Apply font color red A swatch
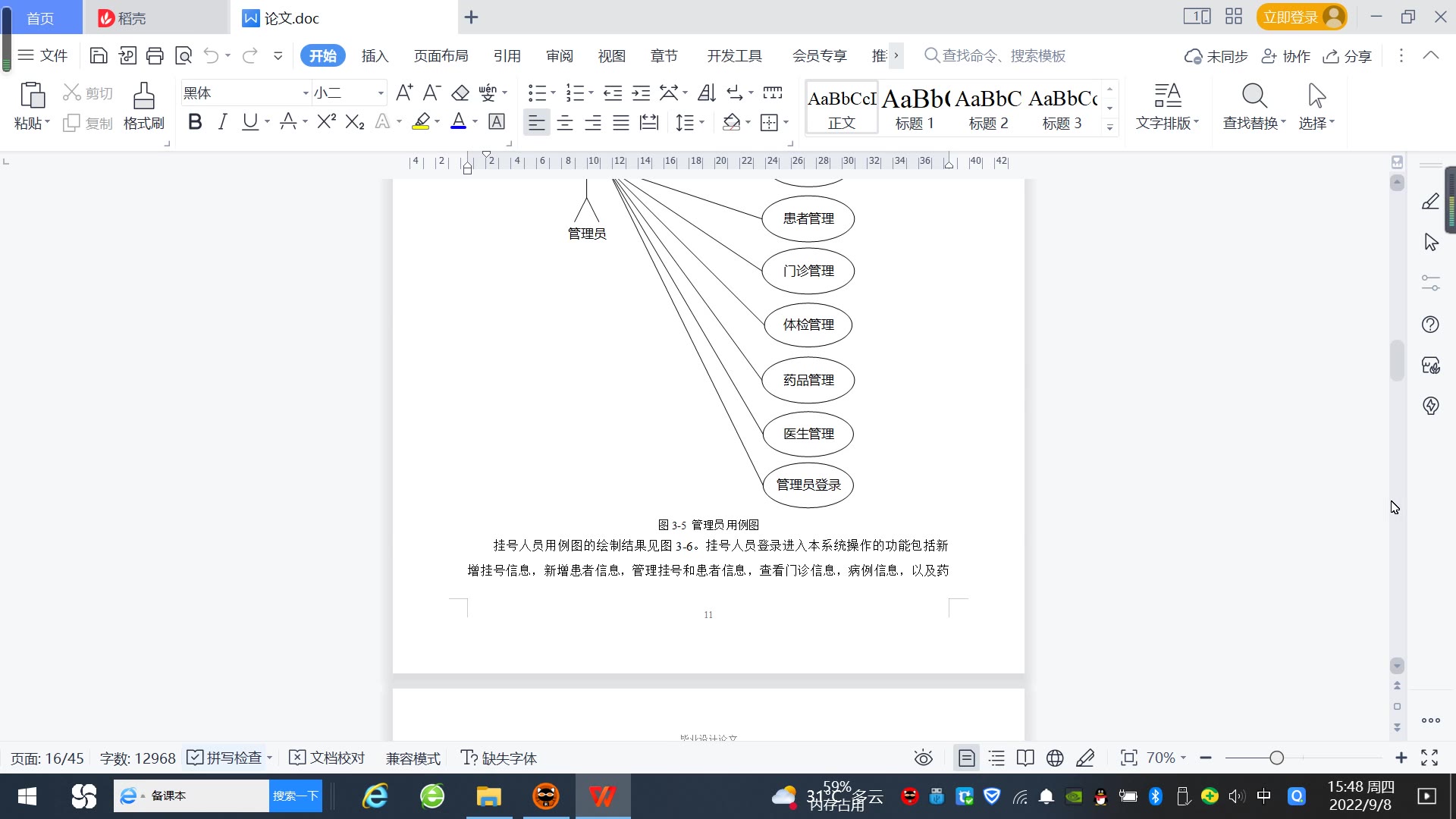This screenshot has width=1456, height=819. (458, 121)
